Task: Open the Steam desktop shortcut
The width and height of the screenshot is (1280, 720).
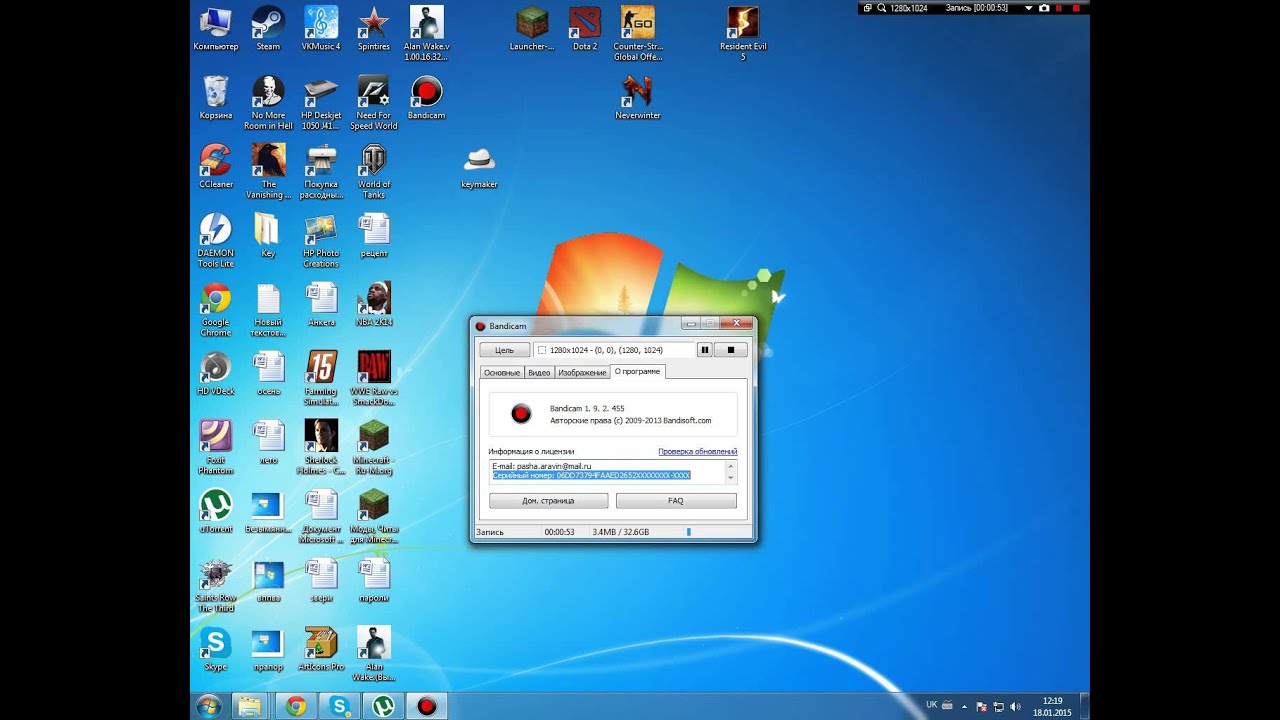Action: (x=268, y=29)
